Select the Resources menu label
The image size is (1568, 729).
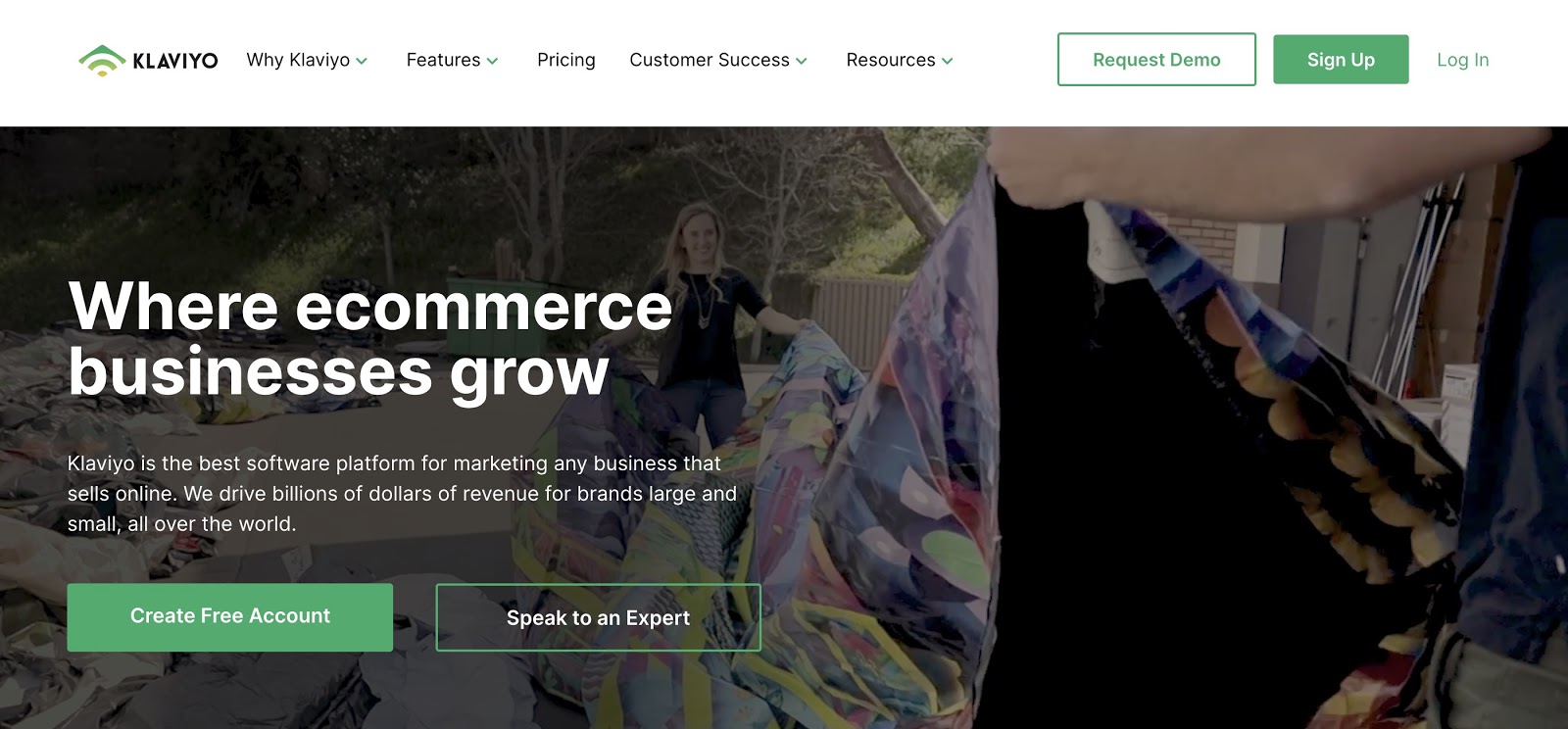pos(891,60)
